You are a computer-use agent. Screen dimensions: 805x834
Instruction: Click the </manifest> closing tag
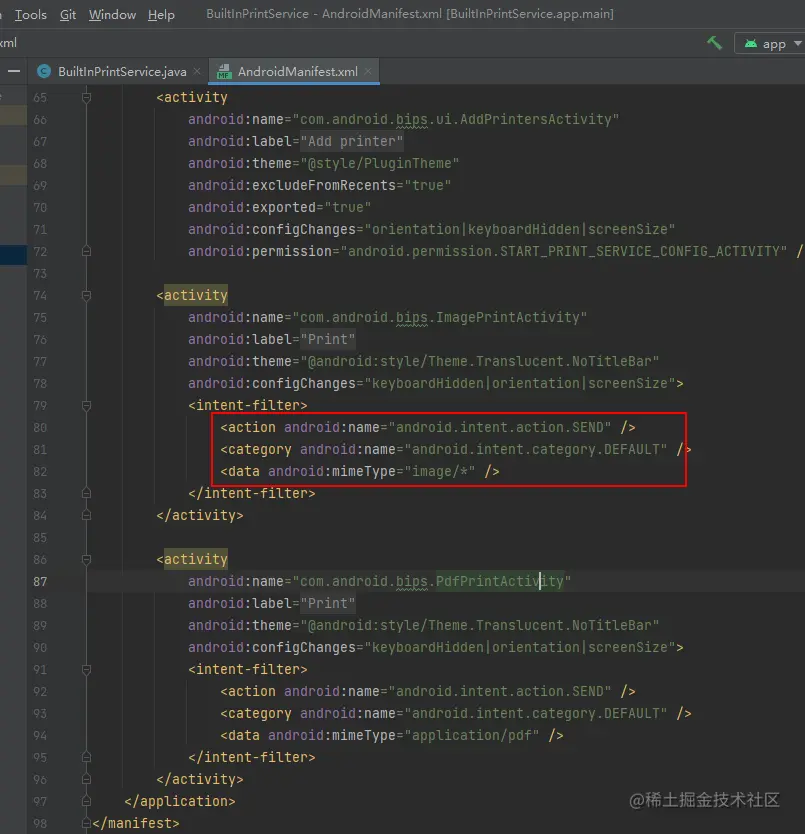tap(136, 823)
